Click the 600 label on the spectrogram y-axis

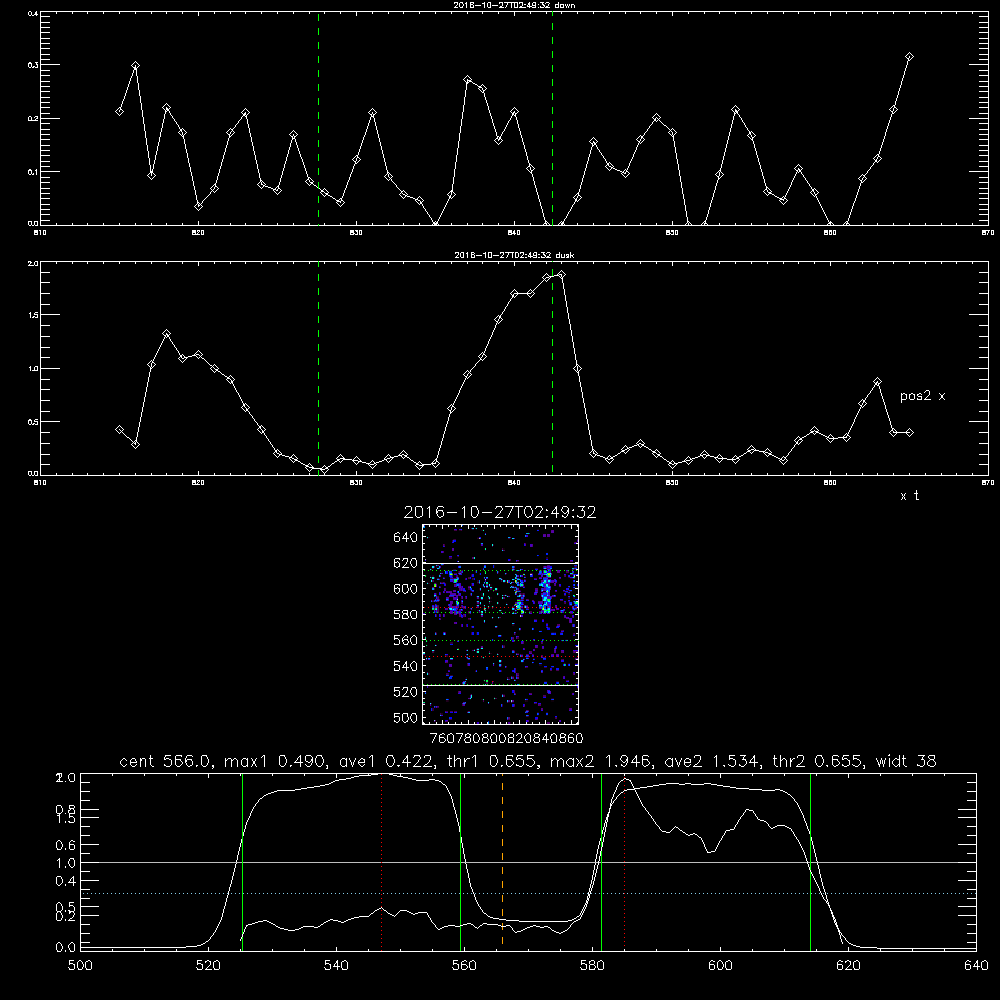[406, 589]
